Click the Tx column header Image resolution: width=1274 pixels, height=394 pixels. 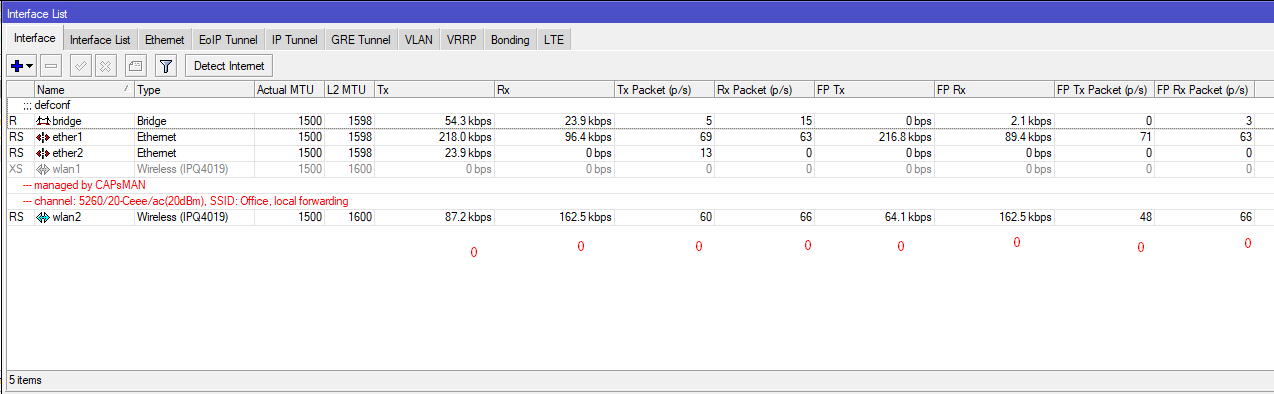434,90
